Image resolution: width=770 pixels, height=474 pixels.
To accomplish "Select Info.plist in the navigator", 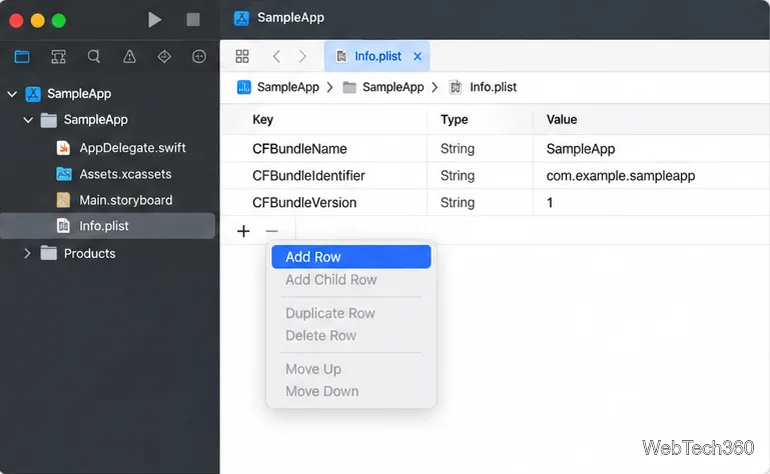I will pyautogui.click(x=108, y=226).
